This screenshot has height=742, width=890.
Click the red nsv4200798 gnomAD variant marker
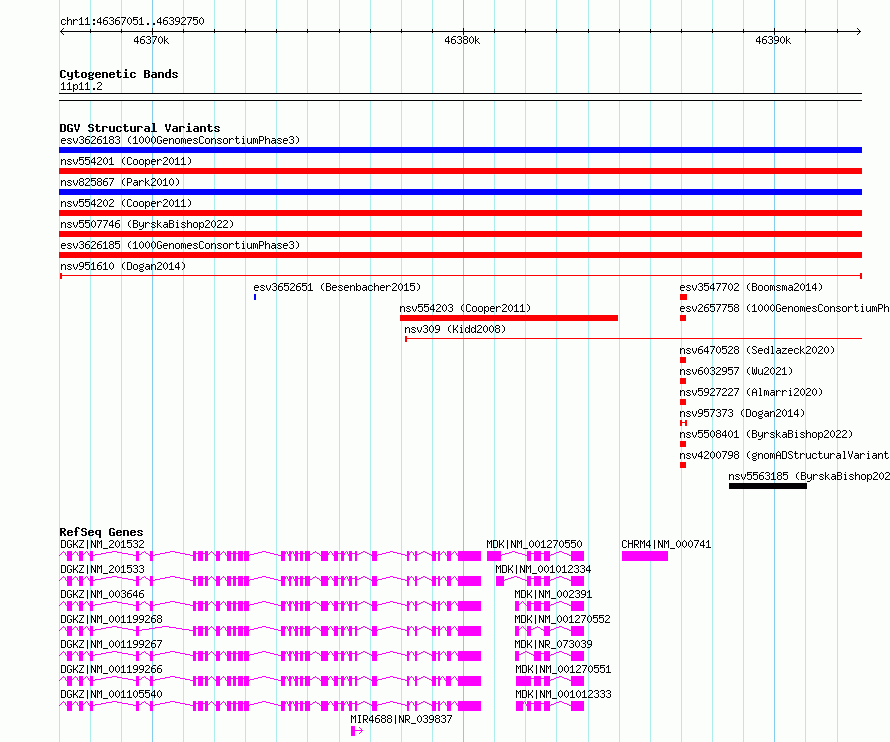683,465
